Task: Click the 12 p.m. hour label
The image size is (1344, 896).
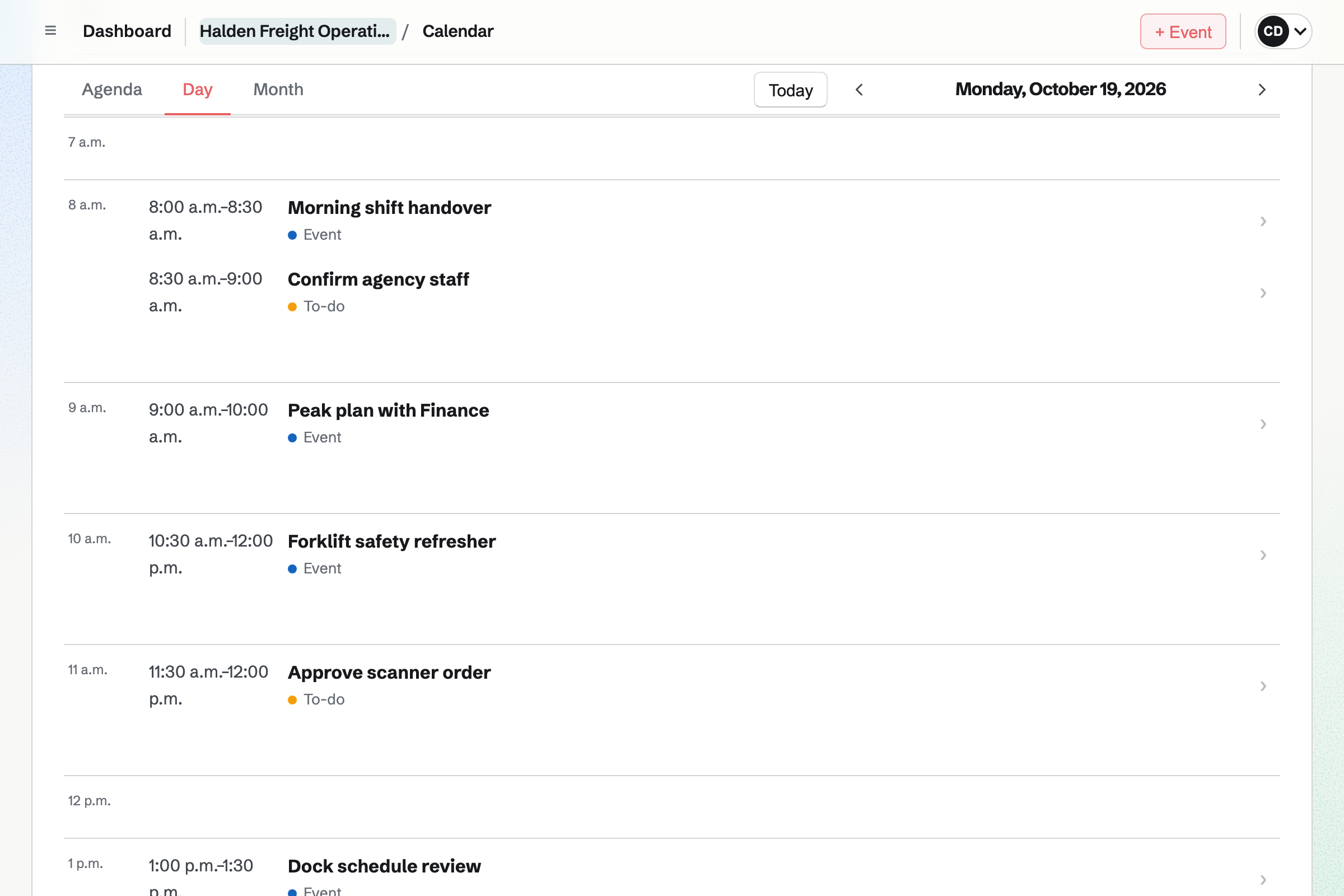Action: click(x=89, y=801)
